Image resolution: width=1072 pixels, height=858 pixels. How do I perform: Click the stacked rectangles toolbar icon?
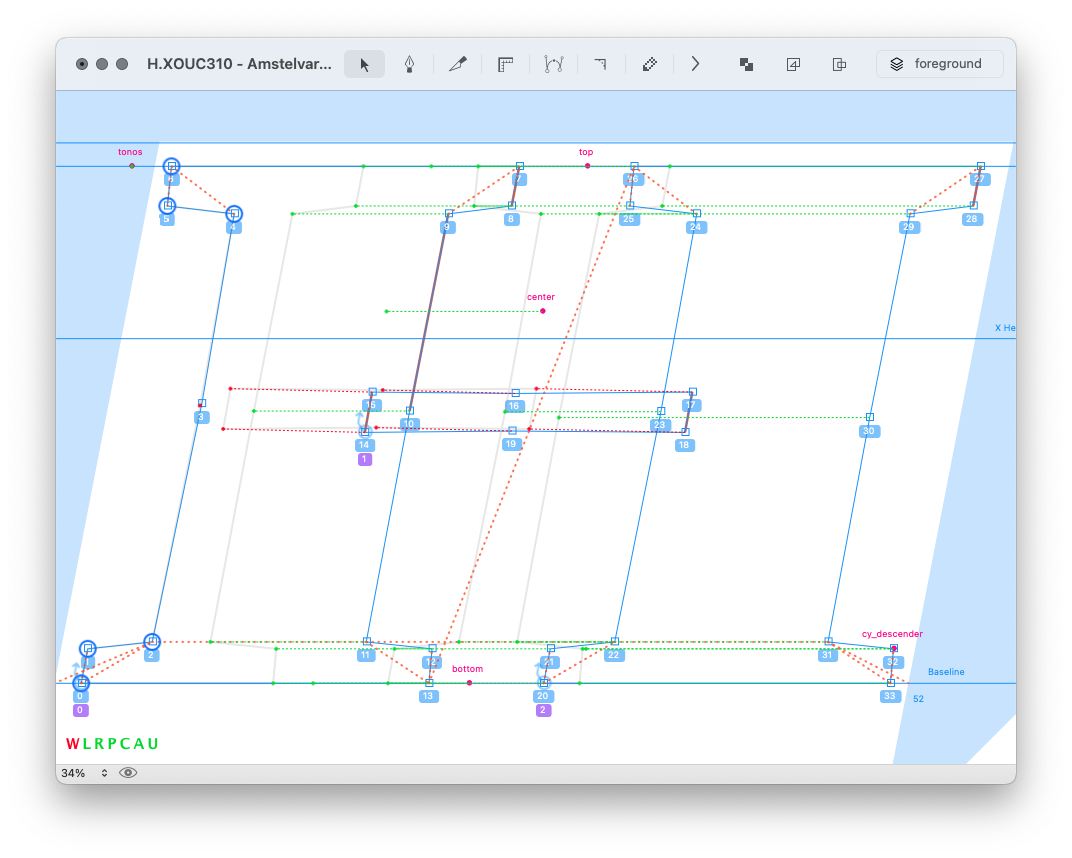coord(840,64)
